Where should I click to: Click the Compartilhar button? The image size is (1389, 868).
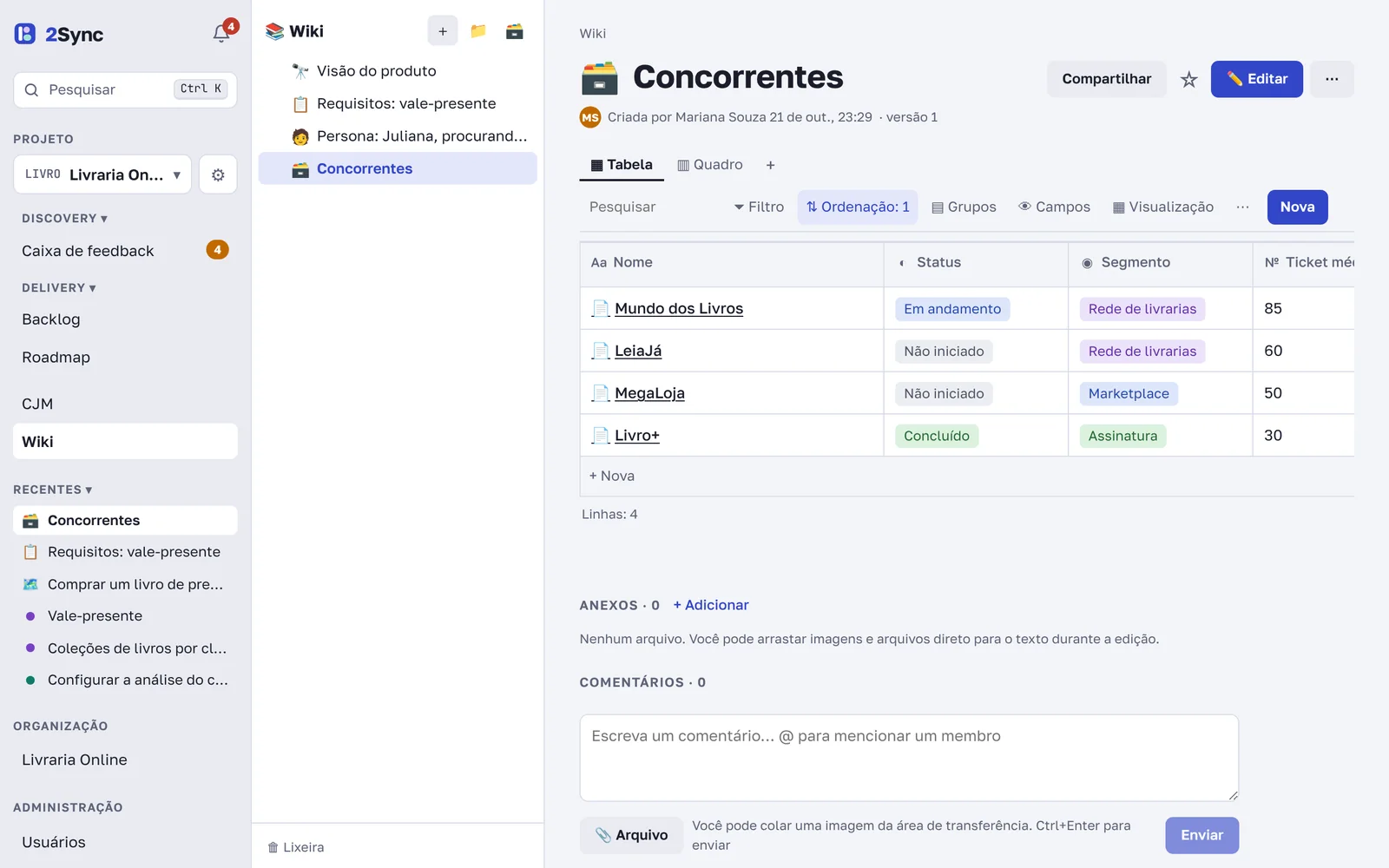click(x=1107, y=79)
